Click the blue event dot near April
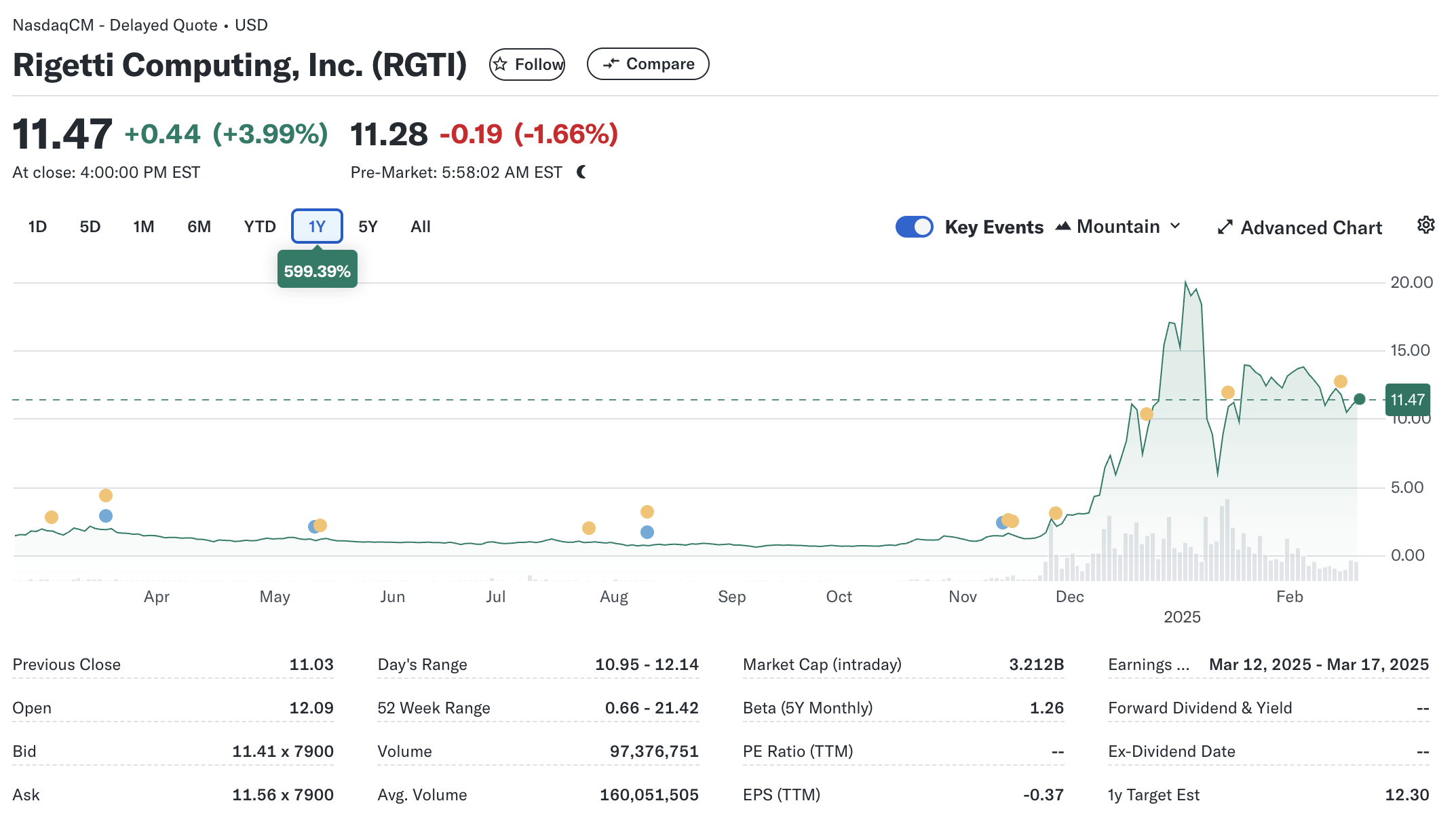The width and height of the screenshot is (1456, 820). (105, 516)
